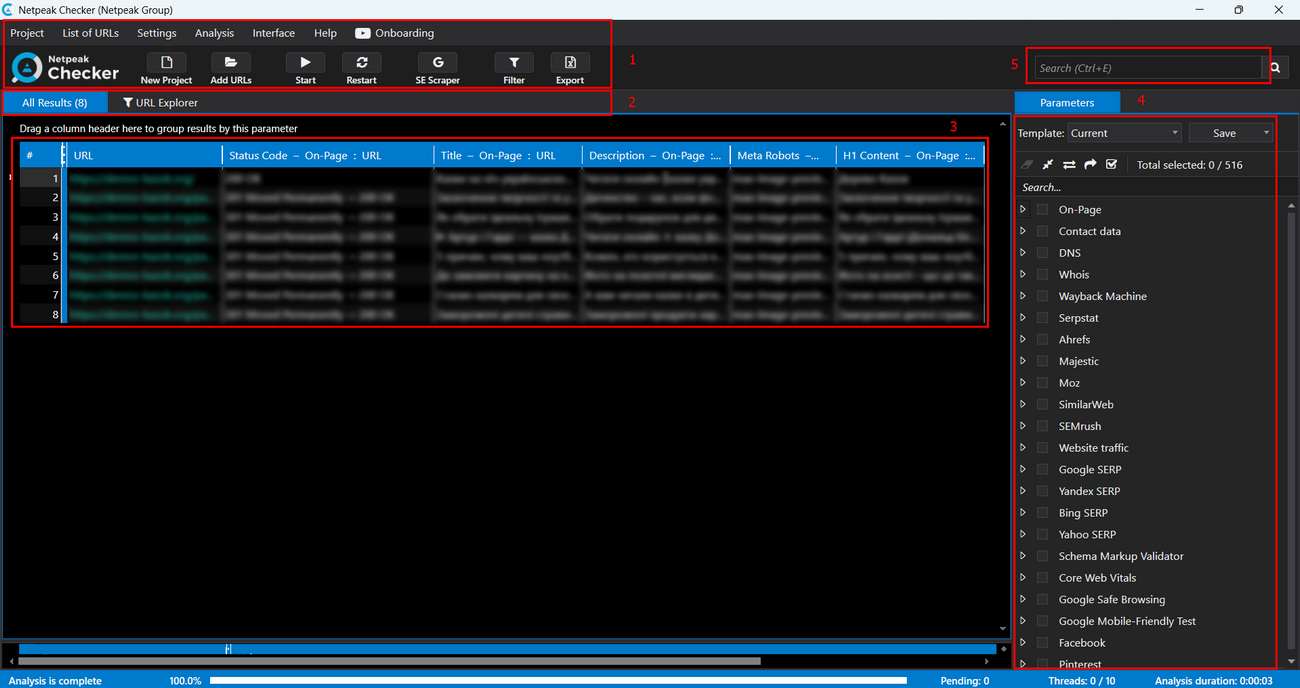Viewport: 1300px width, 688px height.
Task: Sort by the Status Code column header
Action: coord(328,156)
